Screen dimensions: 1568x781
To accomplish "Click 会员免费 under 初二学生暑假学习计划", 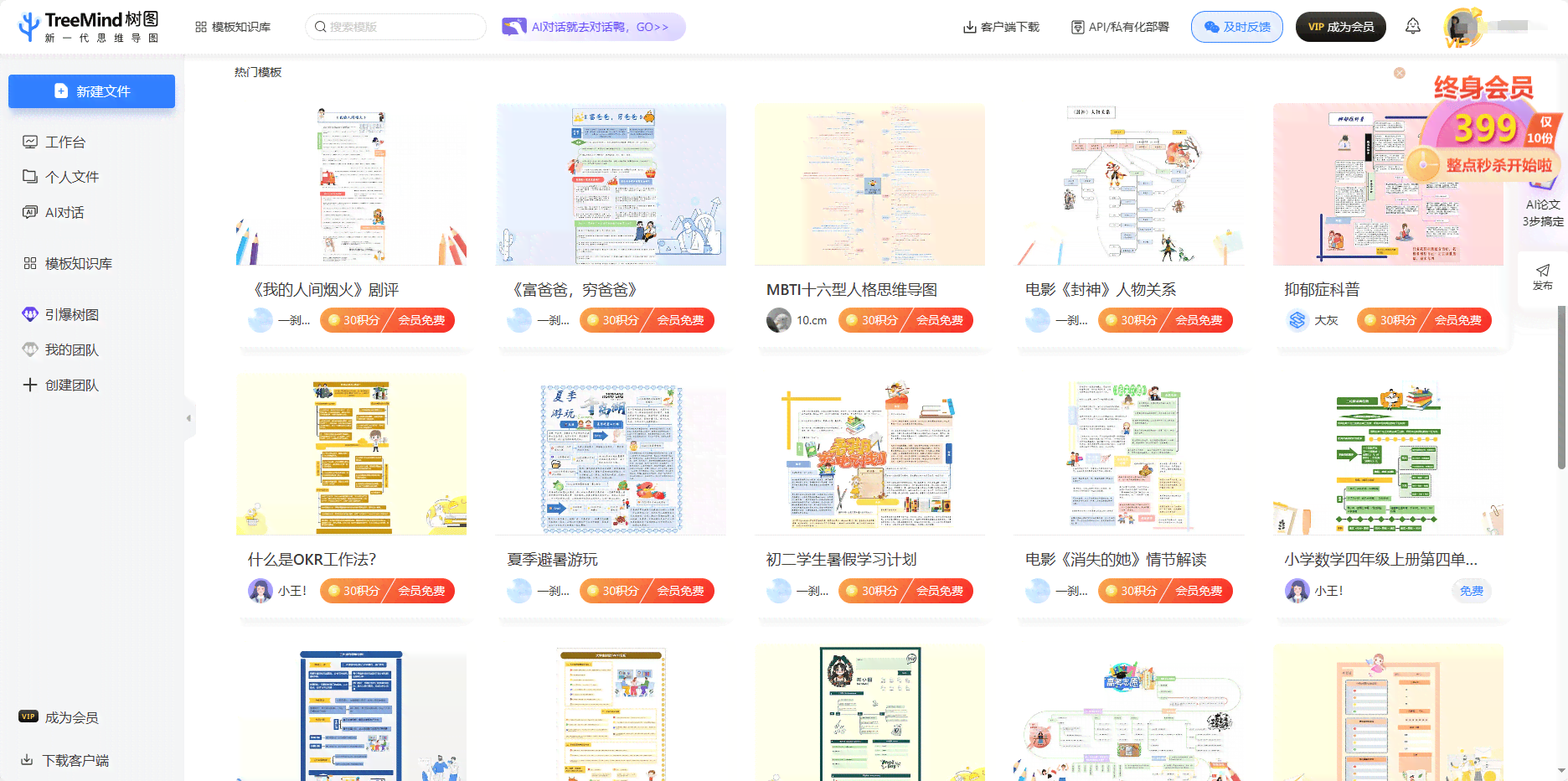I will [x=940, y=591].
